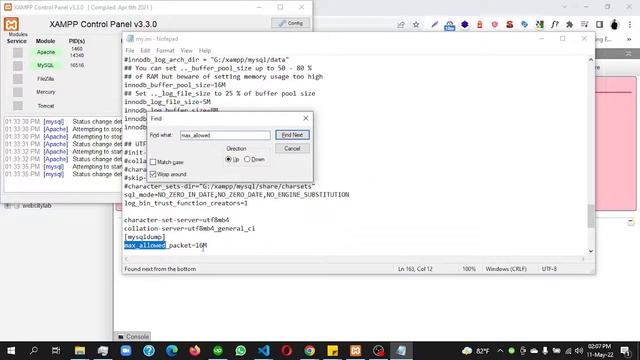
Task: Open taskbar Search magnifier icon
Action: 34,351
